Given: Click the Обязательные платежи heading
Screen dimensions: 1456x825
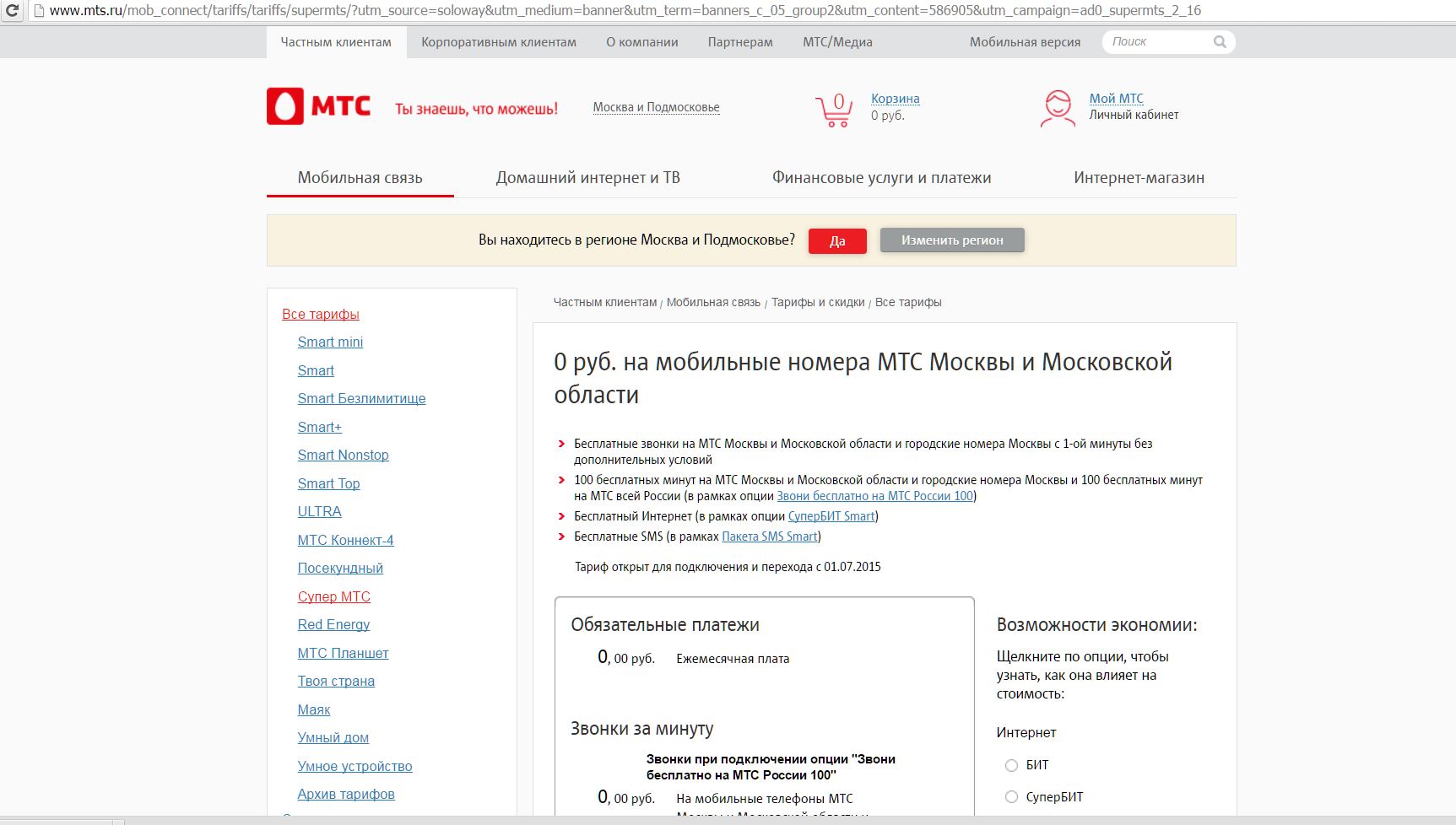Looking at the screenshot, I should click(665, 625).
